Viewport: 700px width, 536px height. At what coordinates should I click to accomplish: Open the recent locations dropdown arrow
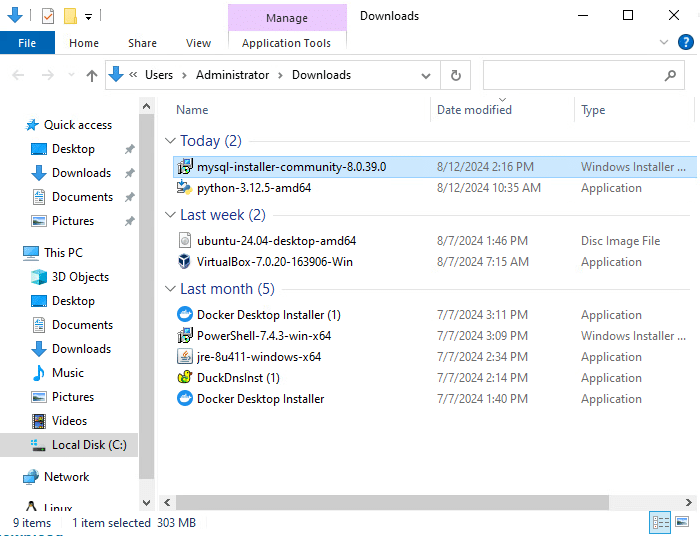click(x=71, y=75)
